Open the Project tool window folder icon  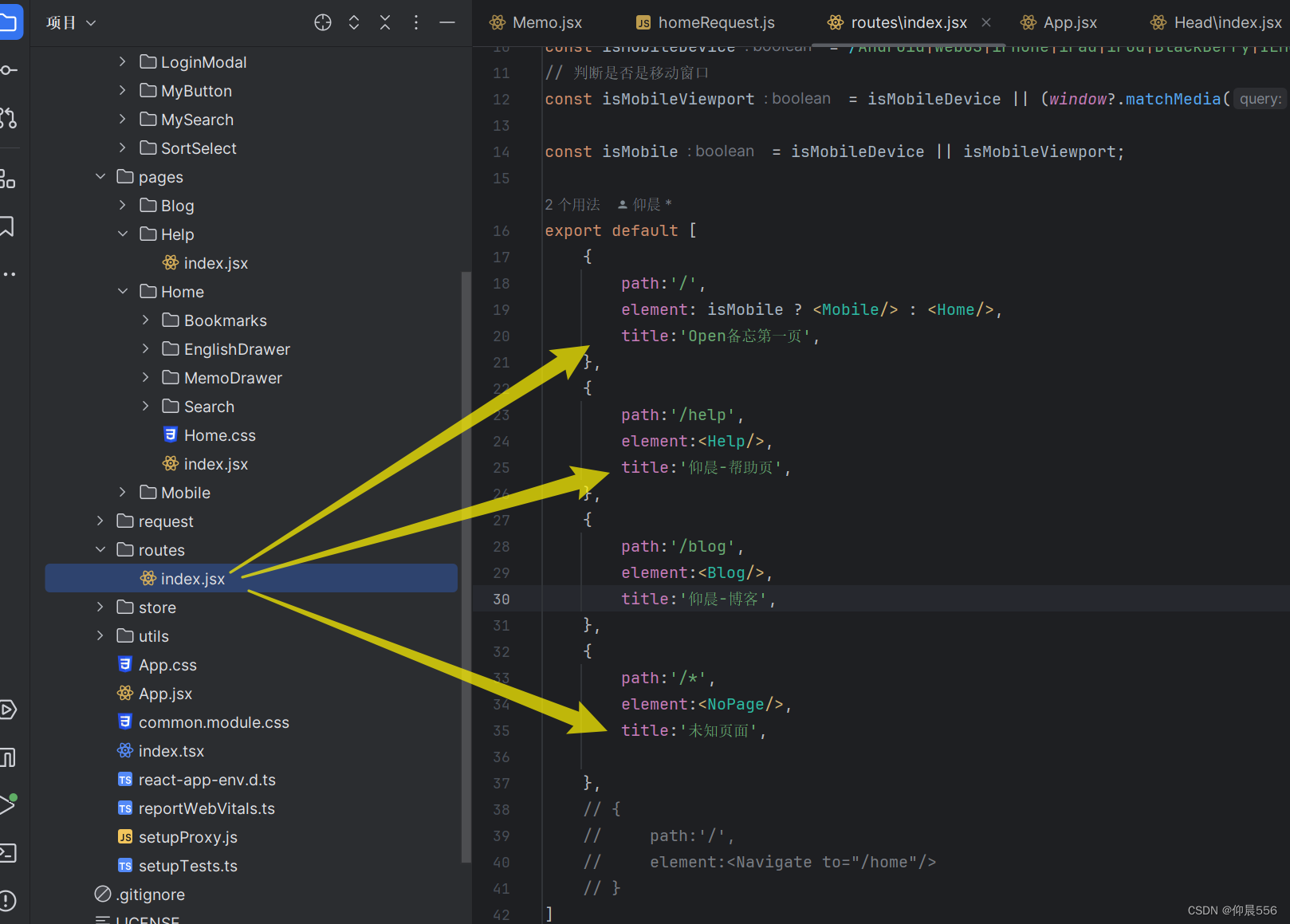pyautogui.click(x=10, y=22)
